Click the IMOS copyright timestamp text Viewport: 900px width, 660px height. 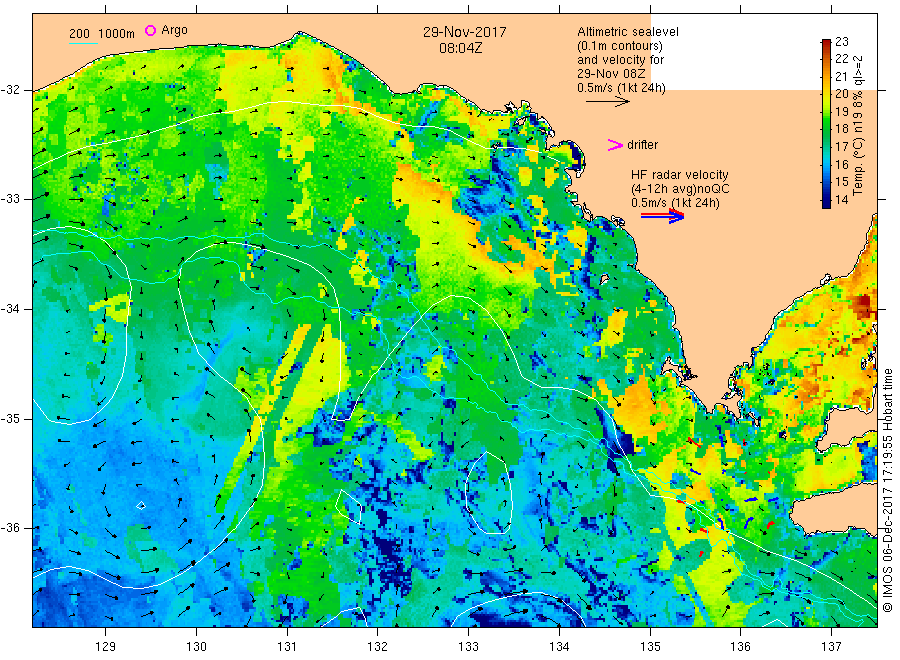point(887,491)
